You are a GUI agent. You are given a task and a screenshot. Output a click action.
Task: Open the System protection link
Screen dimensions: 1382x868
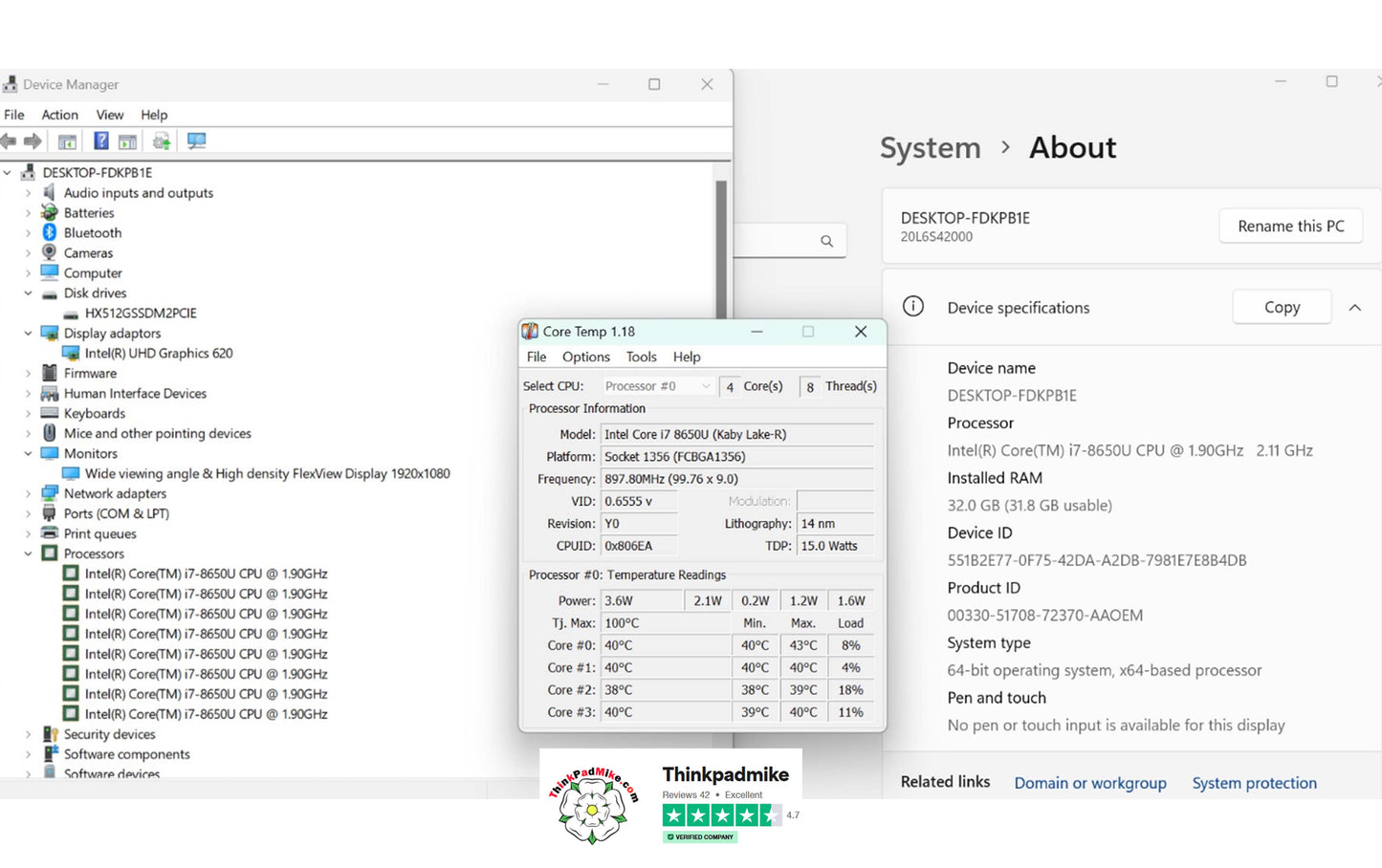[x=1254, y=783]
